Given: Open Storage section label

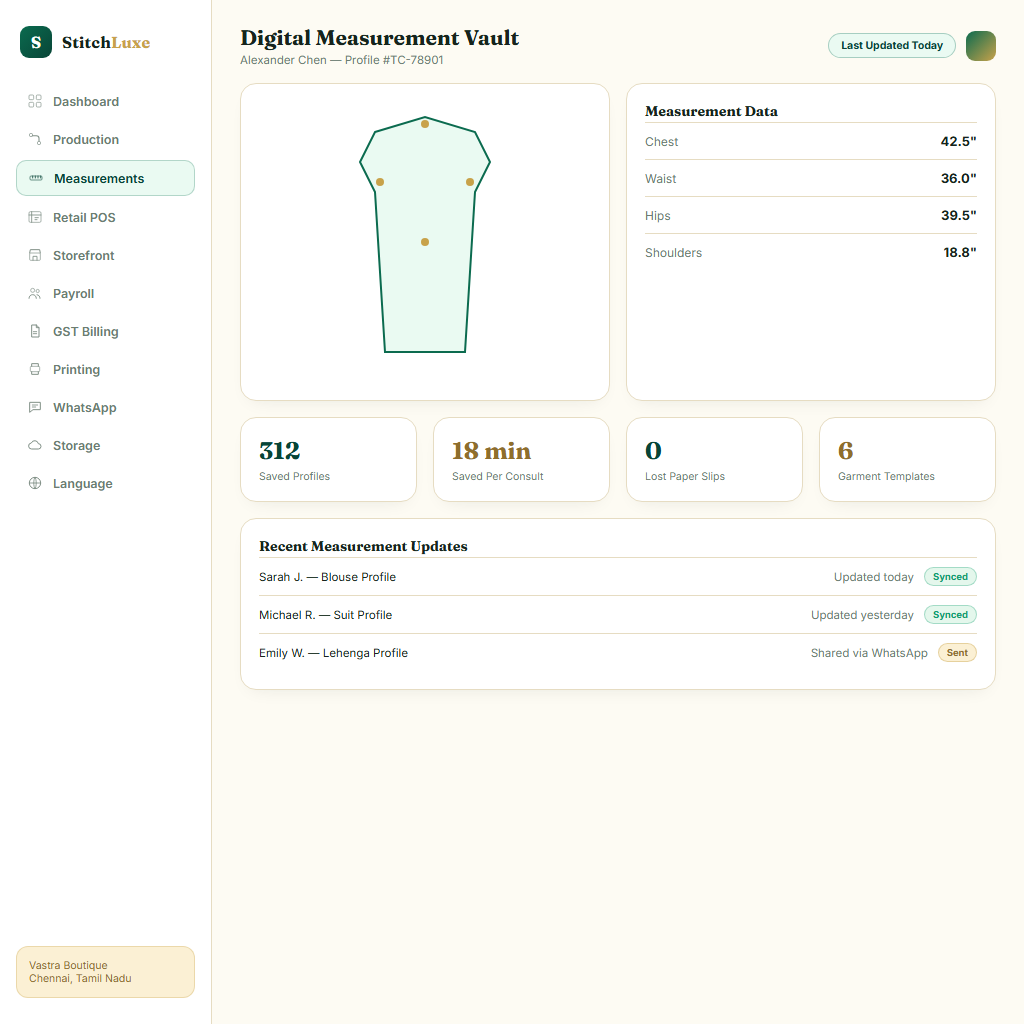Looking at the screenshot, I should tap(76, 445).
